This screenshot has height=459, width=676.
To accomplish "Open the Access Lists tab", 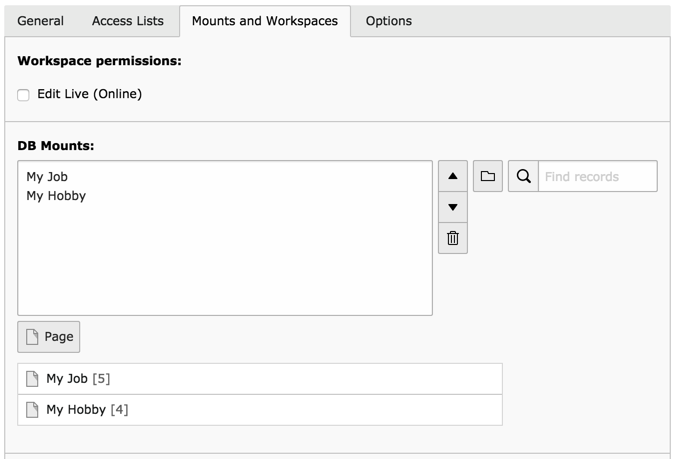I will 127,21.
